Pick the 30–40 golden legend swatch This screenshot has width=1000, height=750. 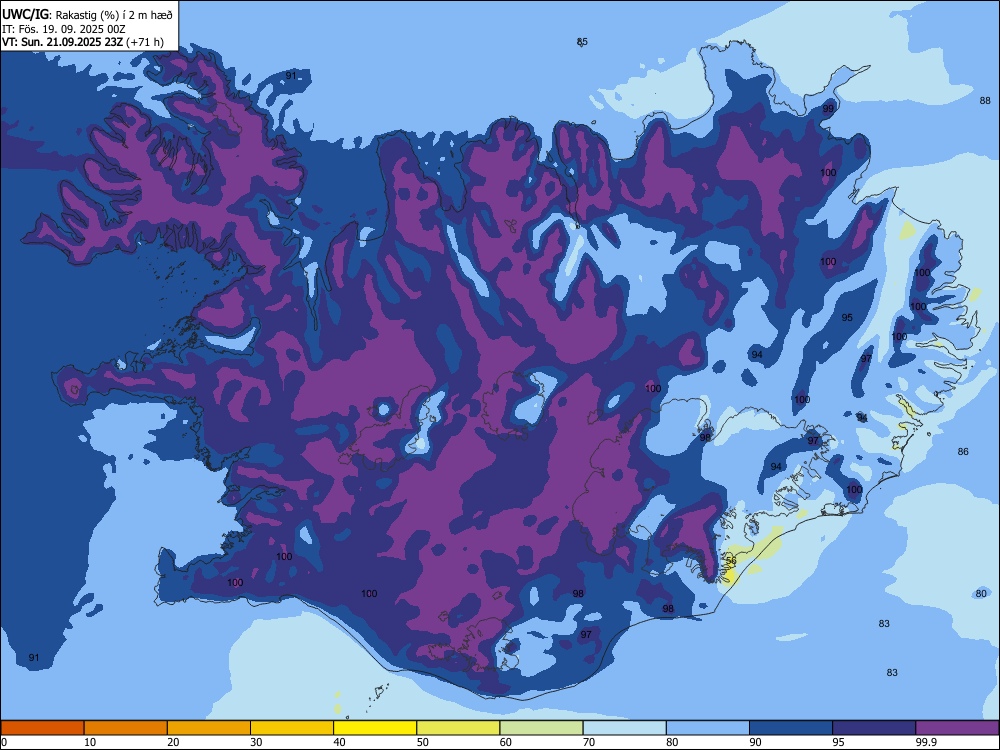292,728
